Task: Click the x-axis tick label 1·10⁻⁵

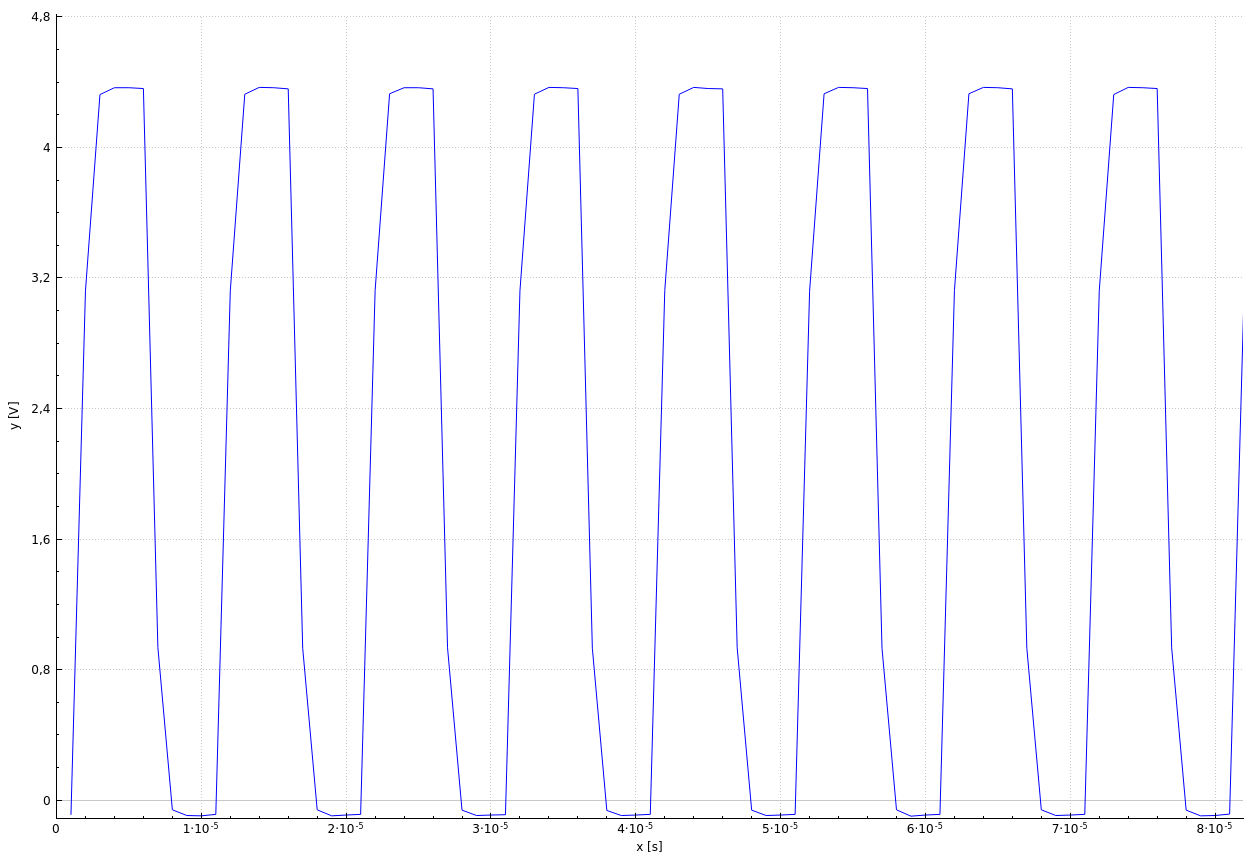Action: click(x=200, y=828)
